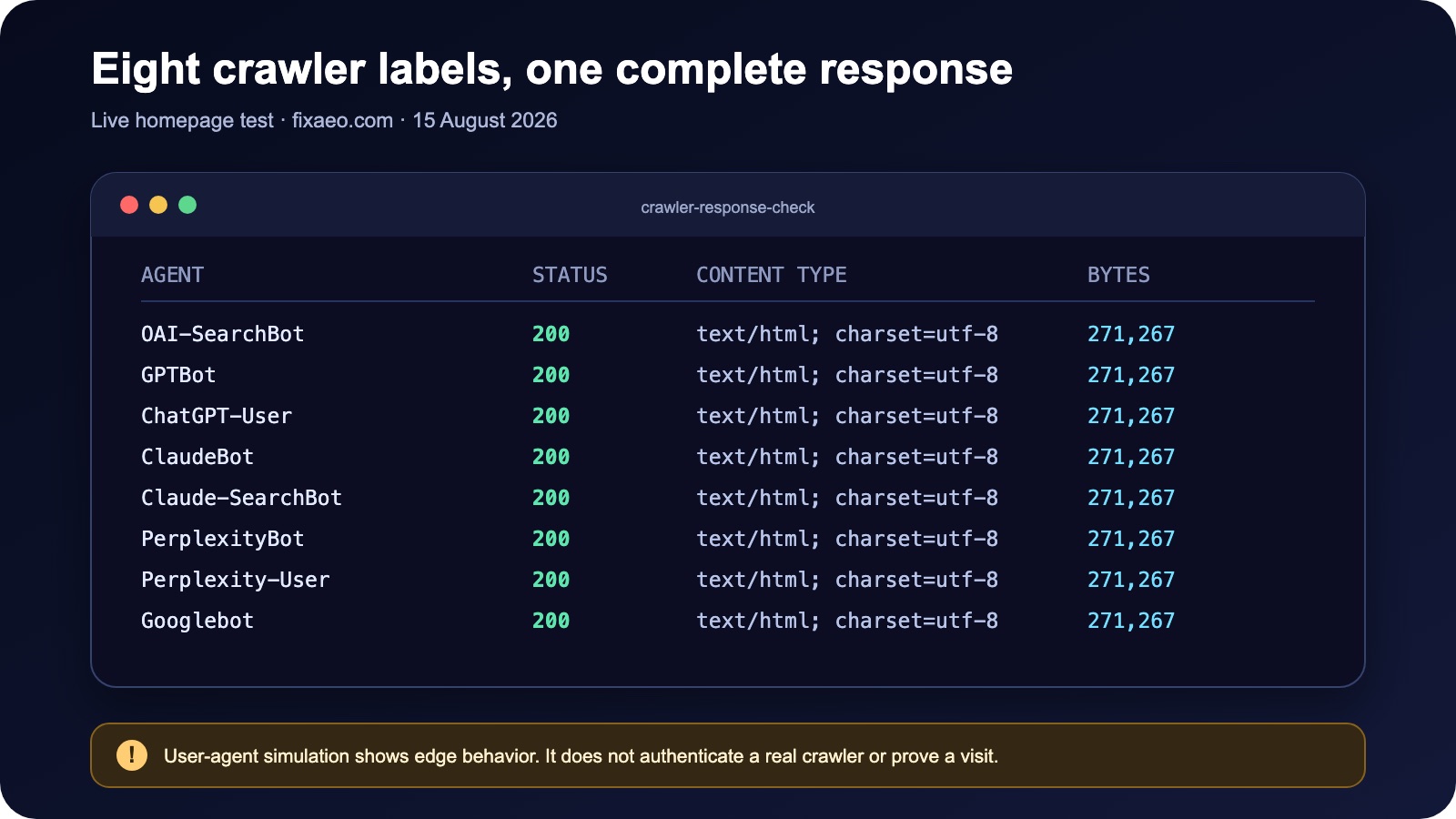Select the ClaudeBot agent name

pos(197,457)
